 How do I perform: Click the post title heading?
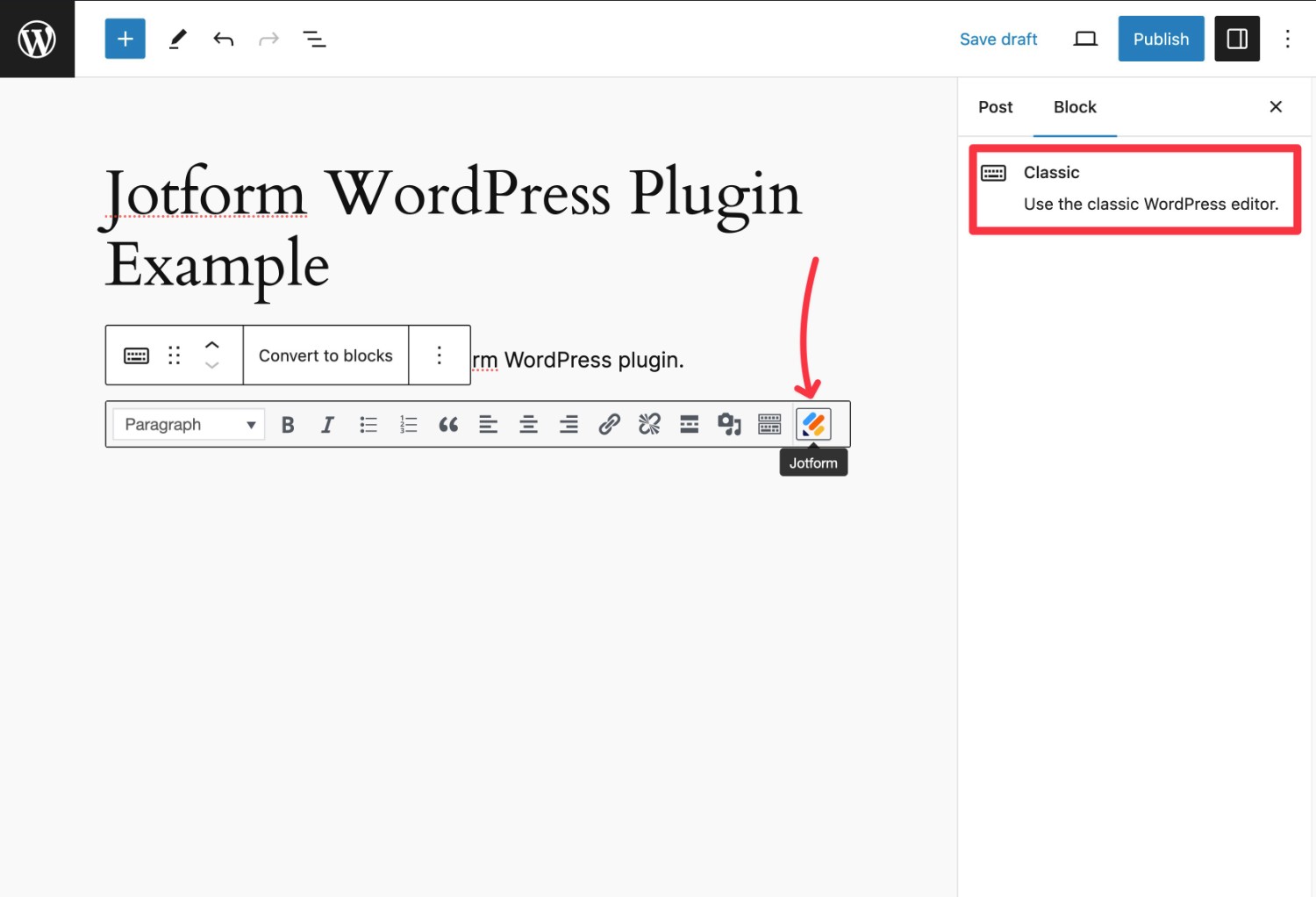454,229
